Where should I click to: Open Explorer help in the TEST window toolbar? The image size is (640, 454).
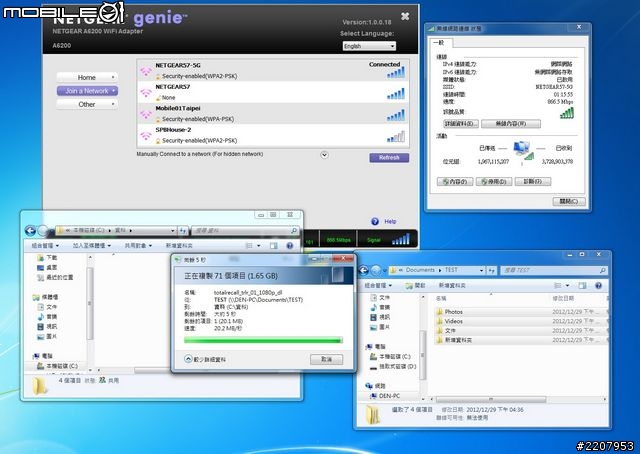click(598, 285)
